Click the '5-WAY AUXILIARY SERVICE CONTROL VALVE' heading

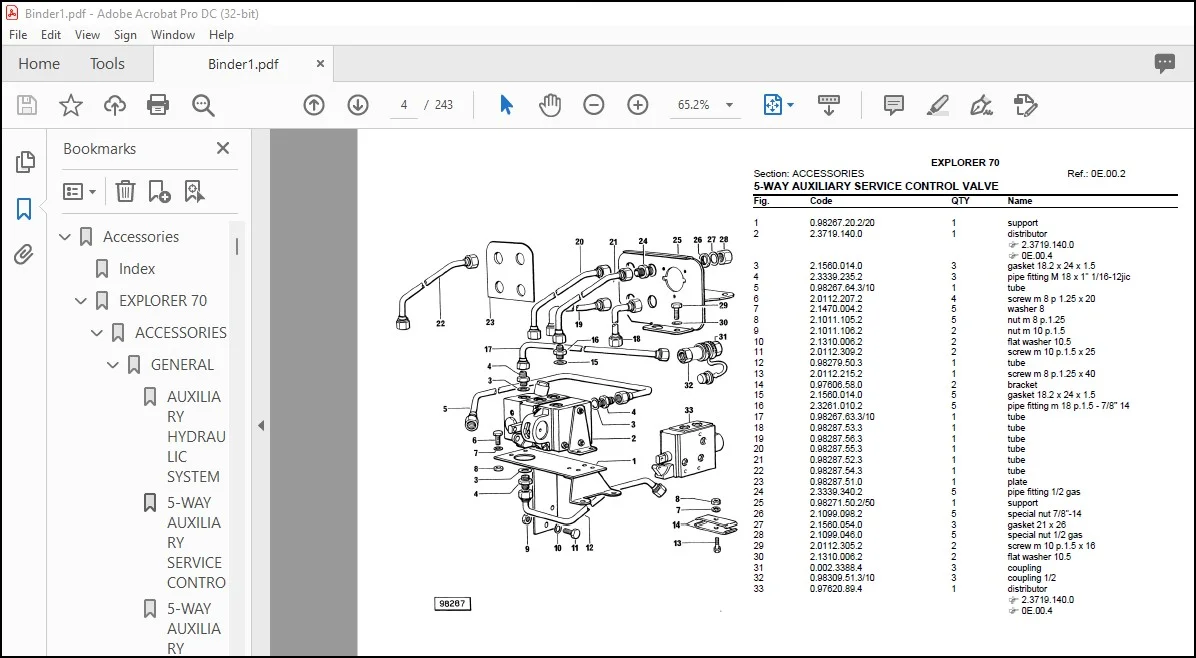coord(876,186)
